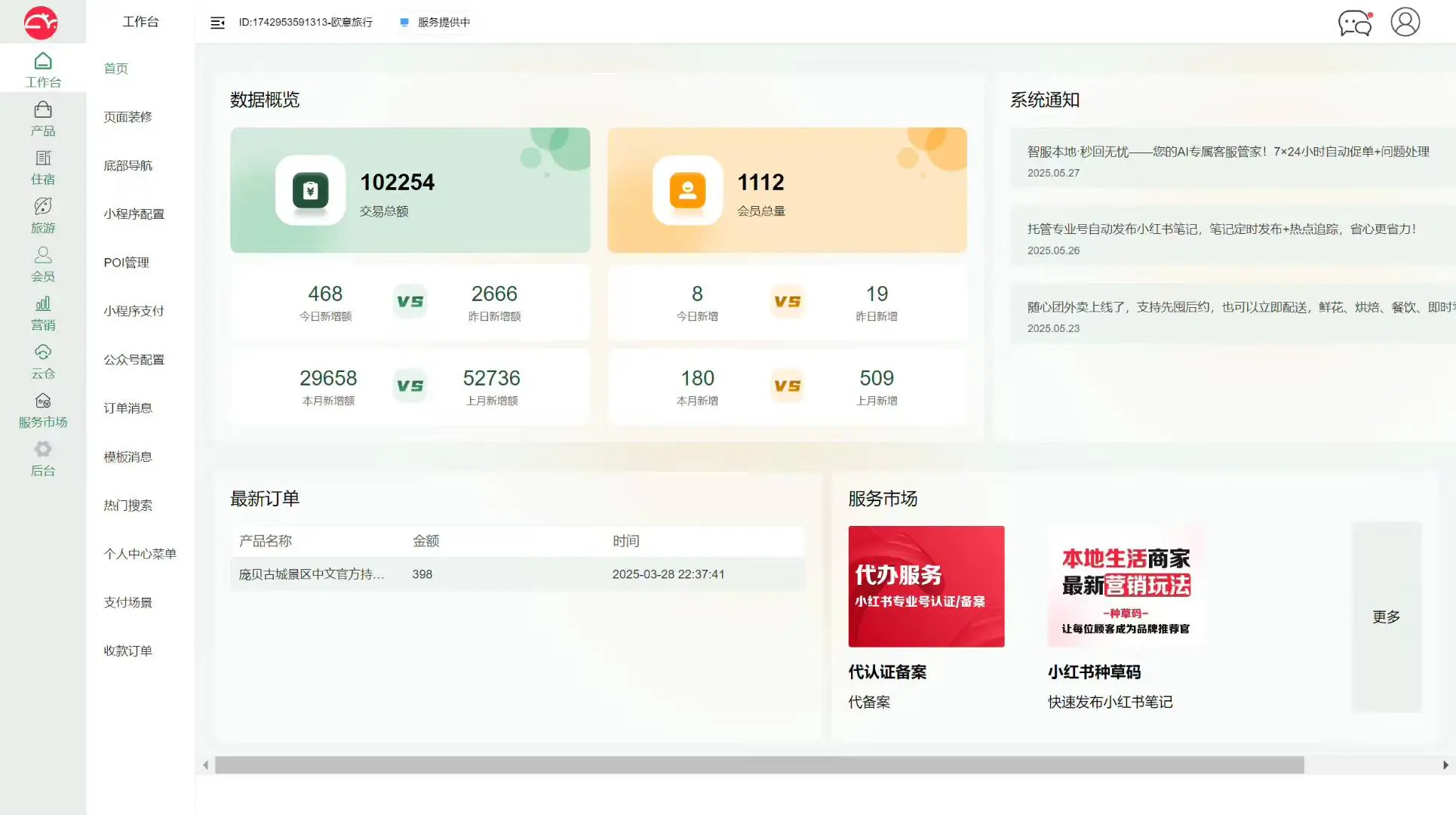Open the messages chat icon at top right
1456x815 pixels.
1354,23
